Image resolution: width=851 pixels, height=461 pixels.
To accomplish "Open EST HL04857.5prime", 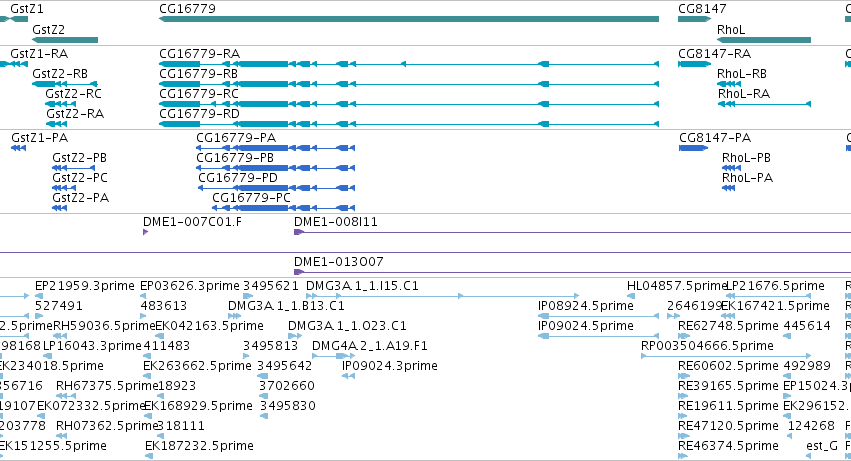I will 677,286.
